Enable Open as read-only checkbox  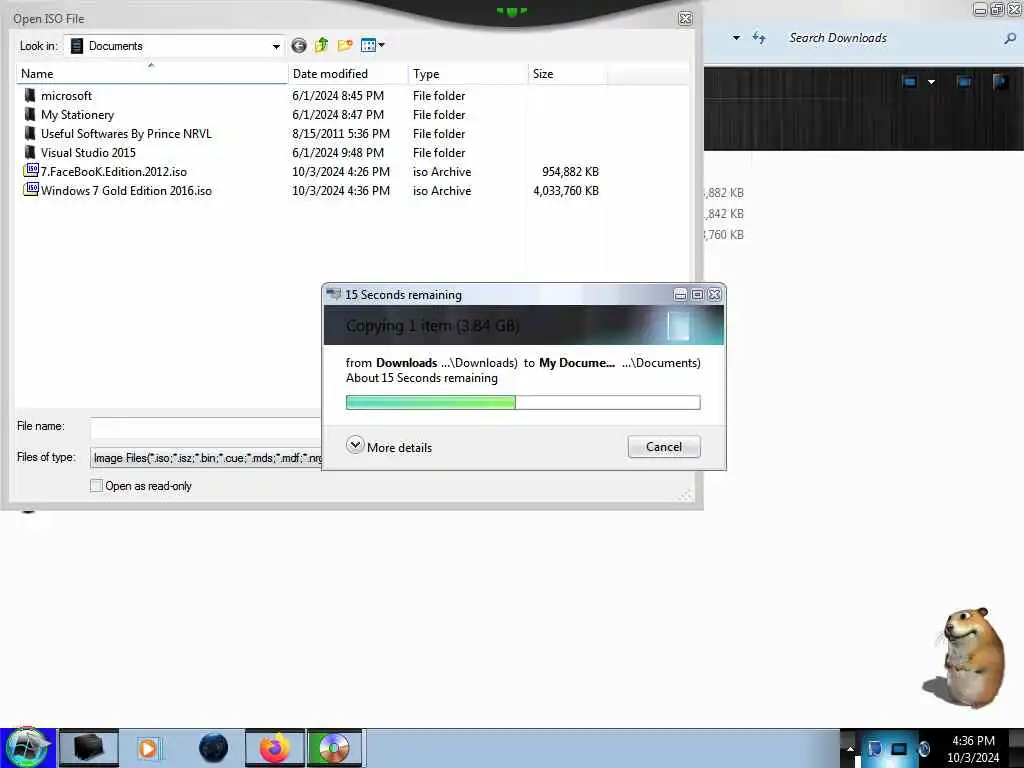[x=96, y=486]
